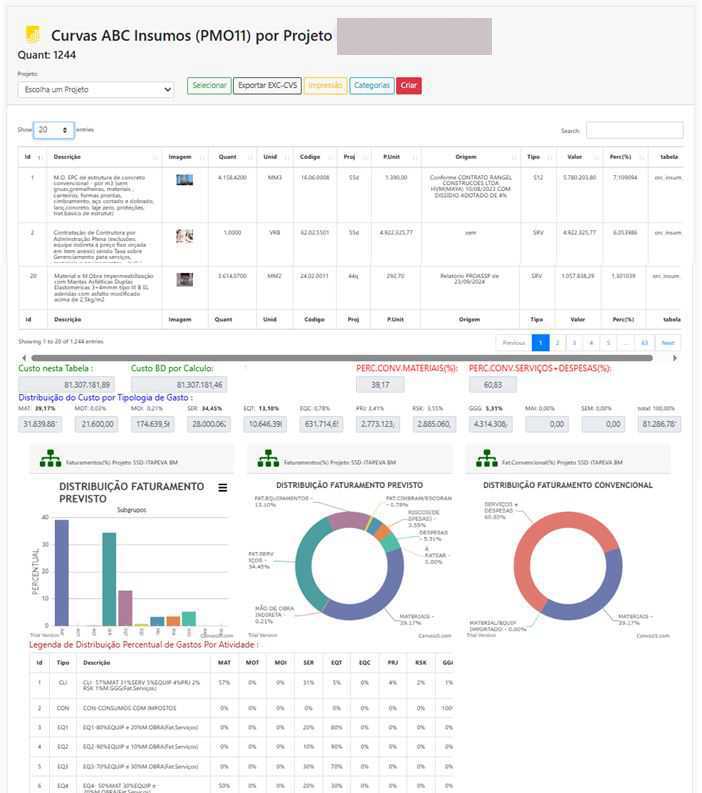Screen dimensions: 702x793
Task: Click org-chart icon above middle donut chart
Action: (267, 459)
